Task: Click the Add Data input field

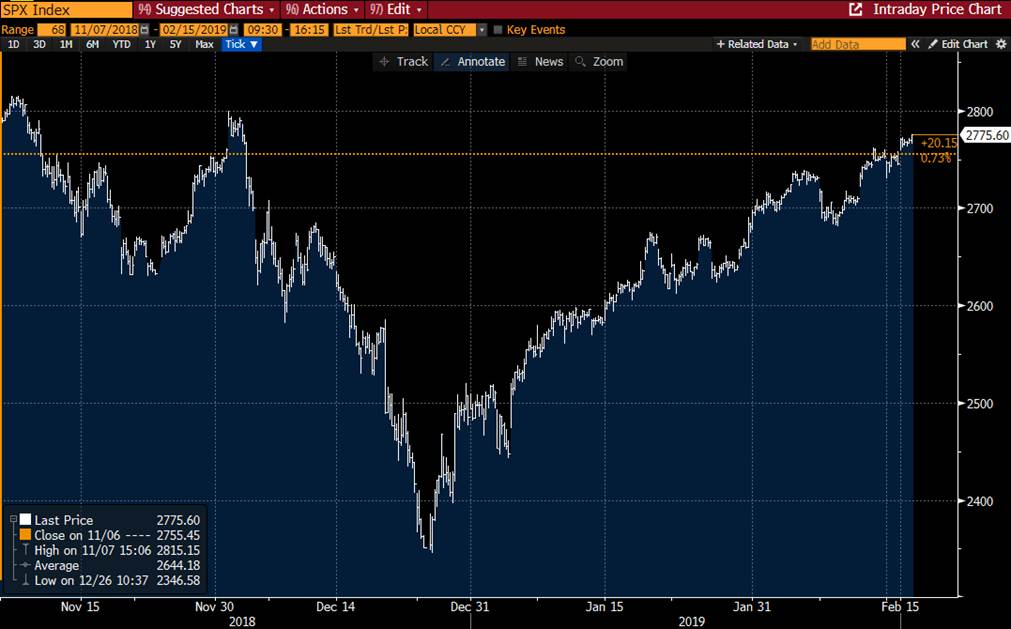Action: [x=857, y=45]
